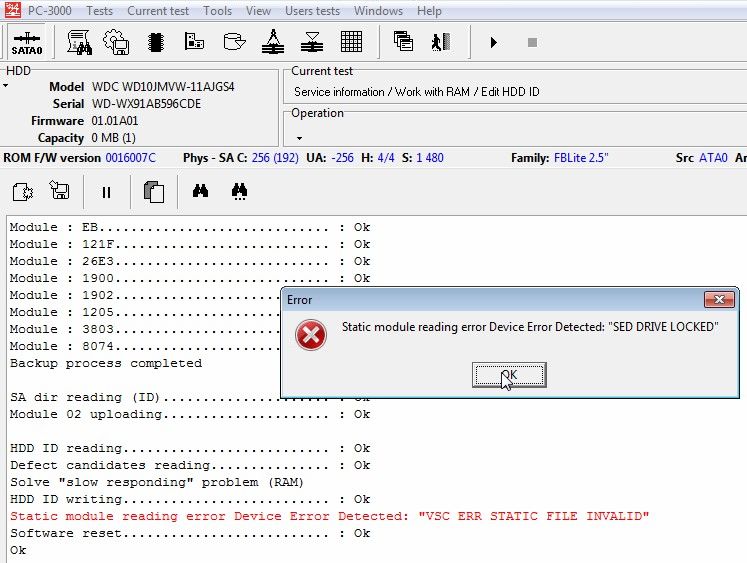Click the SED DRIVE LOCKED error message
This screenshot has height=563, width=747.
click(530, 327)
